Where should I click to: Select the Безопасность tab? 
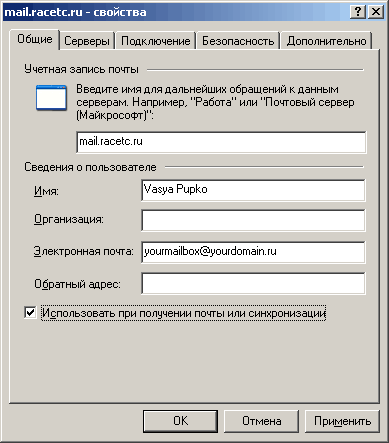click(x=238, y=41)
